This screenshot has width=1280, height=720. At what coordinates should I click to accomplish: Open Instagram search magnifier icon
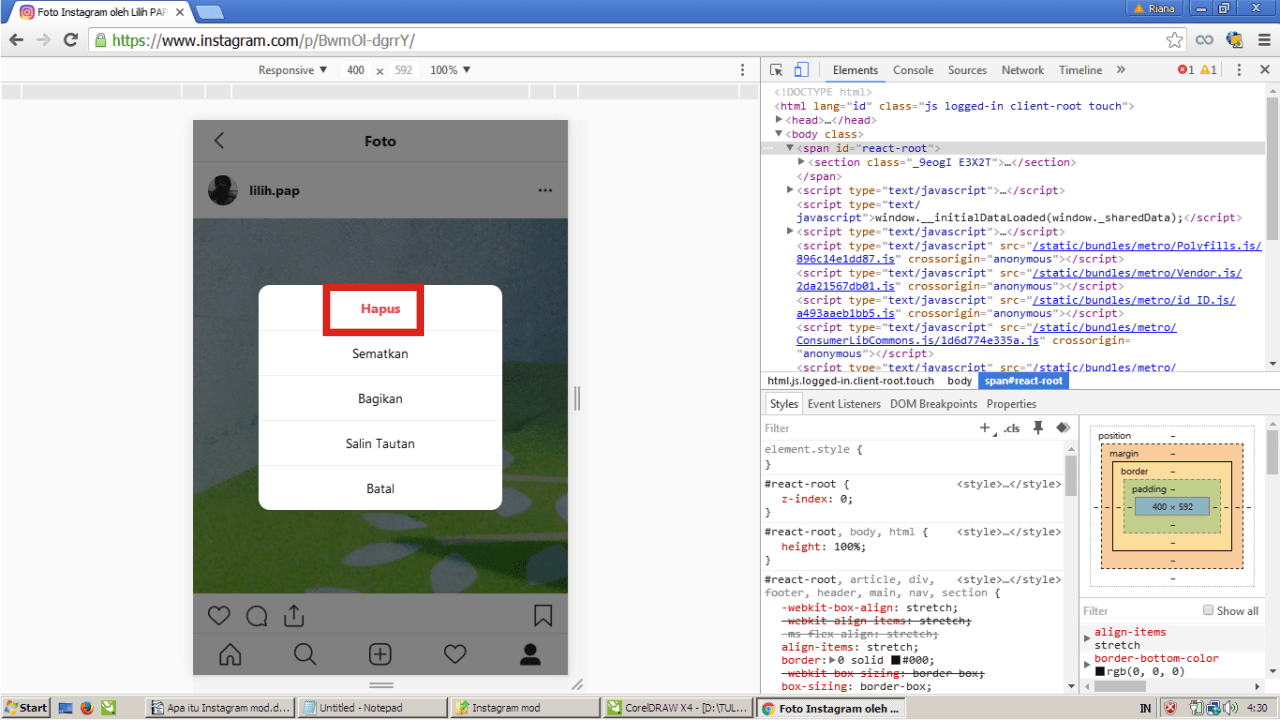pos(305,655)
